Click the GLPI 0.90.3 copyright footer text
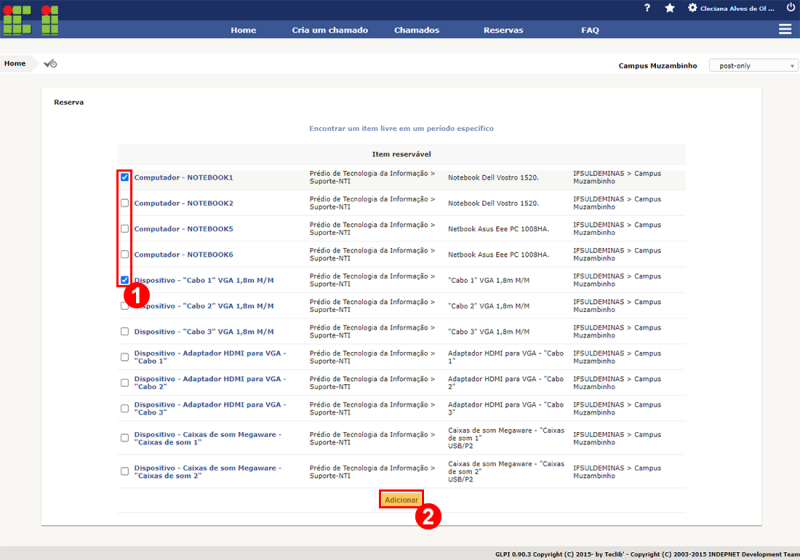Viewport: 800px width, 560px height. pos(647,554)
